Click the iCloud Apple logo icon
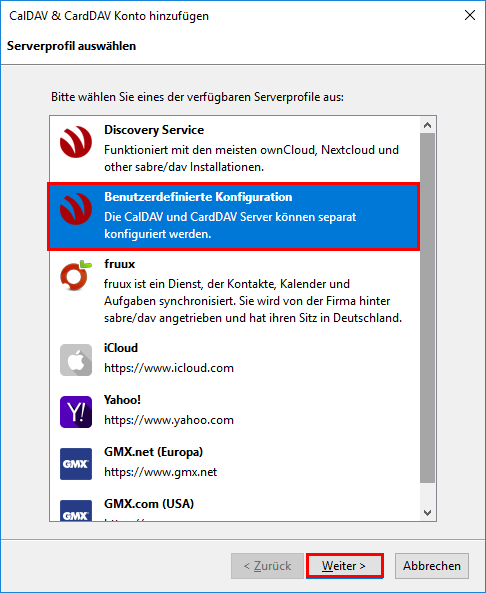The image size is (486, 593). point(76,360)
